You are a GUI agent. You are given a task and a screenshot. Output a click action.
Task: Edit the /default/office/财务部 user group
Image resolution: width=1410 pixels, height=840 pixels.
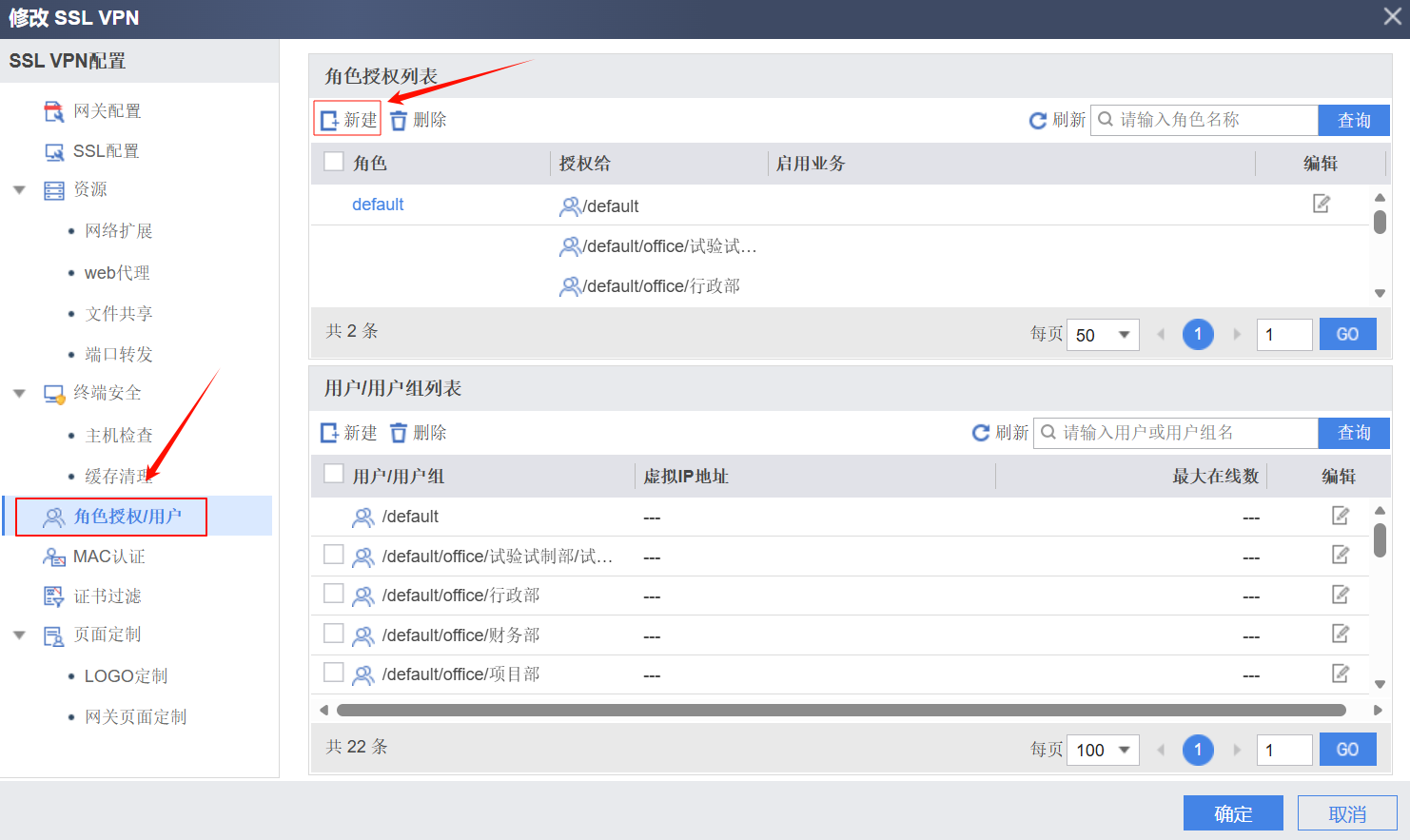(1341, 634)
